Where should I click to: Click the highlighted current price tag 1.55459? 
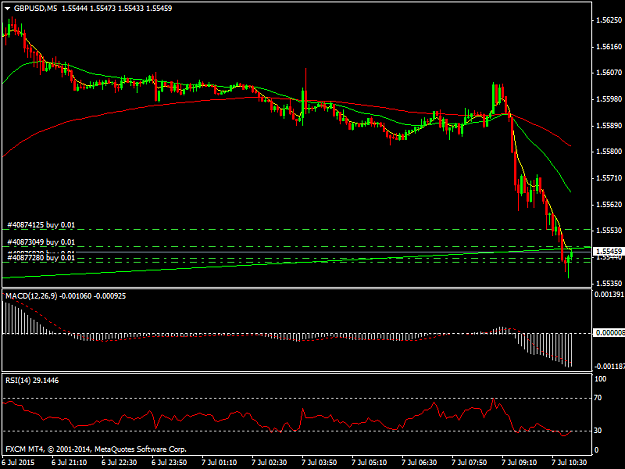[609, 251]
